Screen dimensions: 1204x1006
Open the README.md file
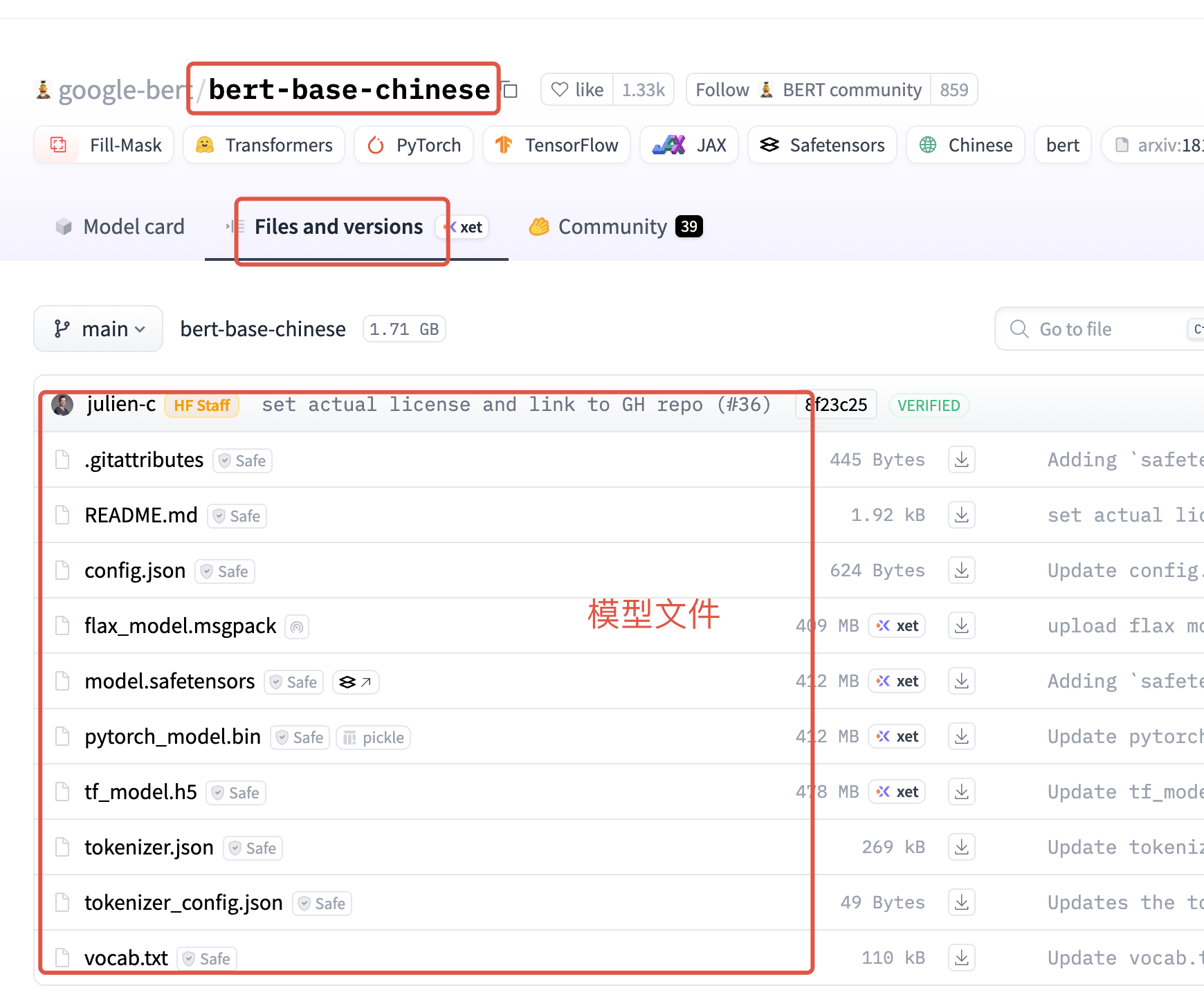coord(141,515)
